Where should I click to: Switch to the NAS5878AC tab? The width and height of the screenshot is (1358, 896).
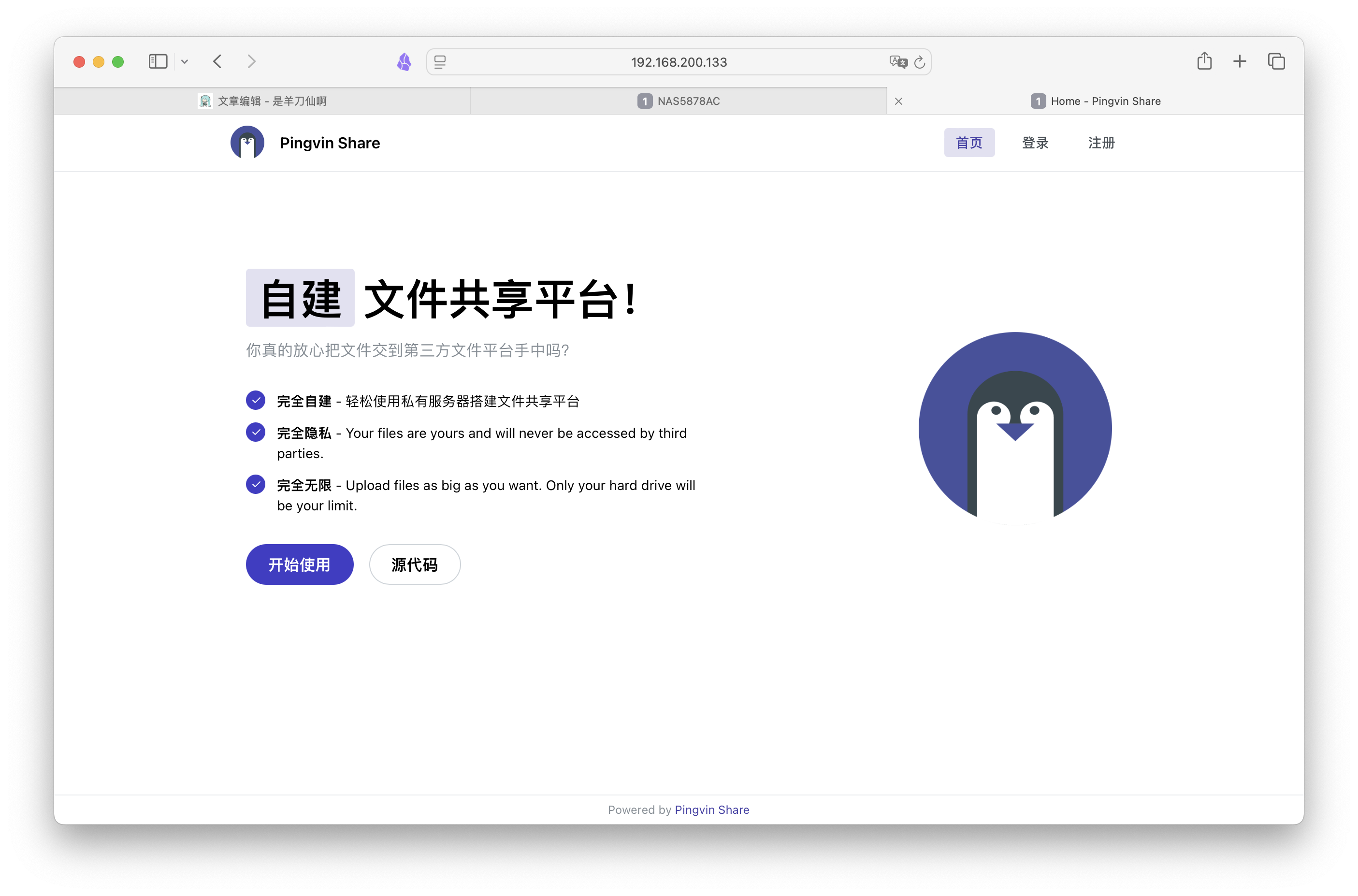point(679,101)
